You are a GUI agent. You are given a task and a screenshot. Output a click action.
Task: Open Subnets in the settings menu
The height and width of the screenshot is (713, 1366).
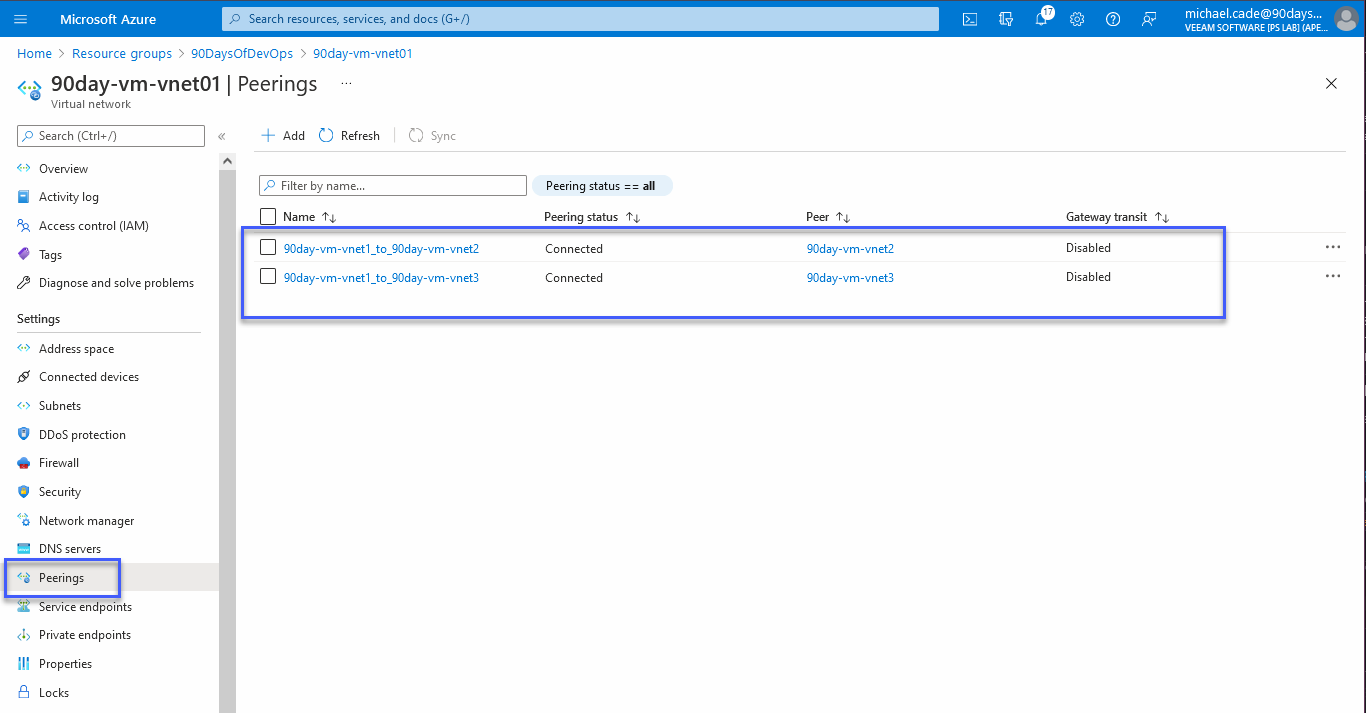(60, 406)
